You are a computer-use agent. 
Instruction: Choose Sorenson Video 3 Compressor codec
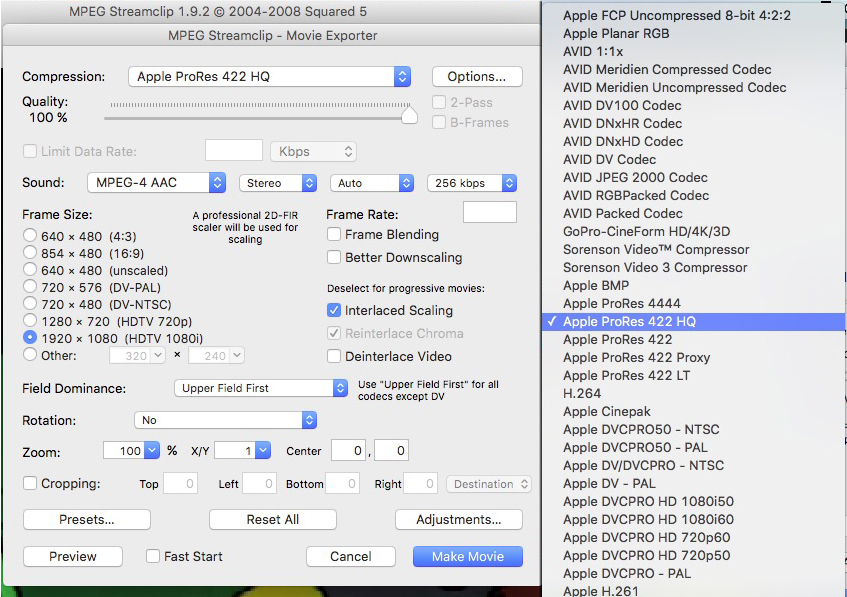tap(694, 267)
